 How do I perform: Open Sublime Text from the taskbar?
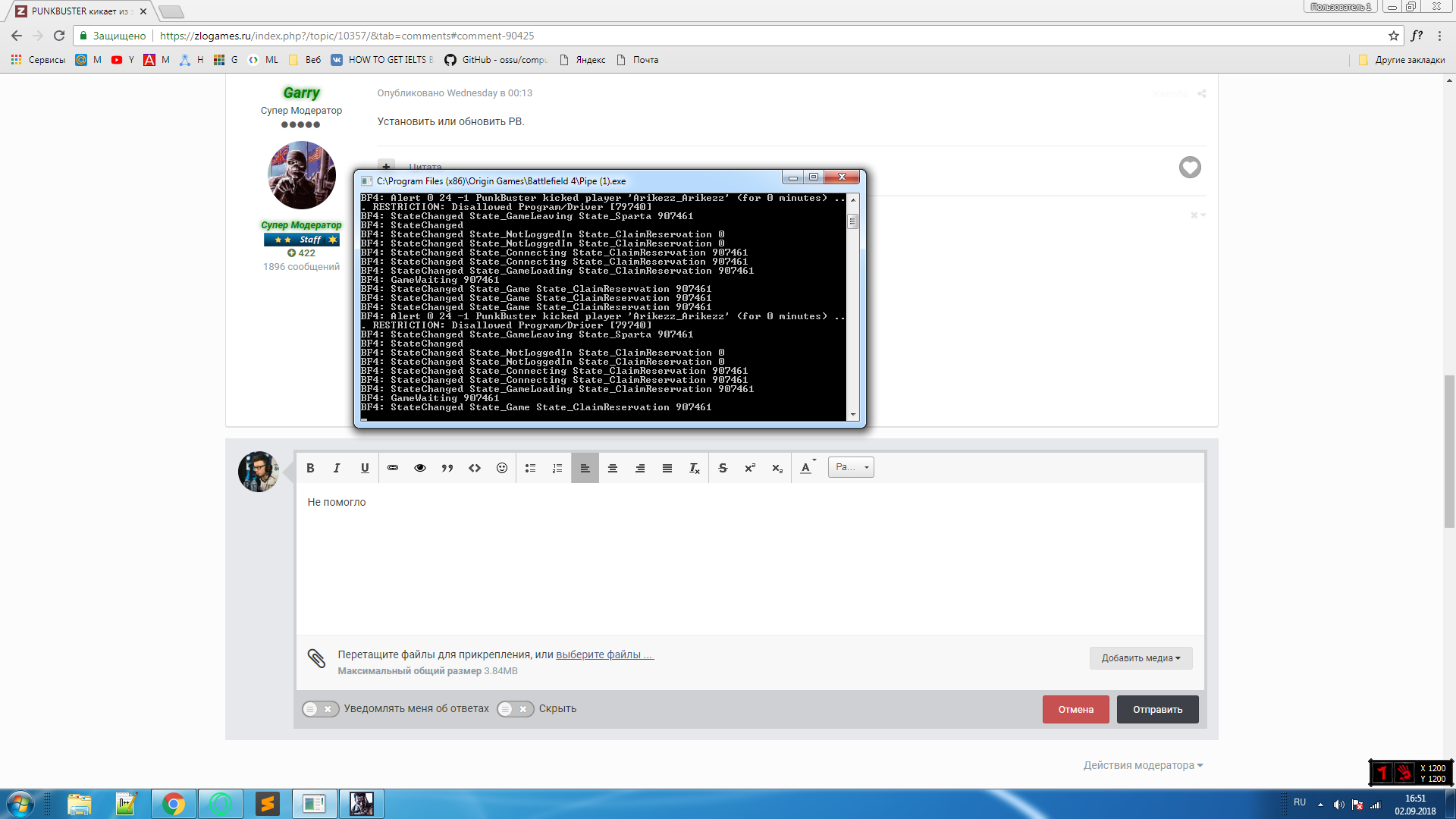pyautogui.click(x=267, y=804)
